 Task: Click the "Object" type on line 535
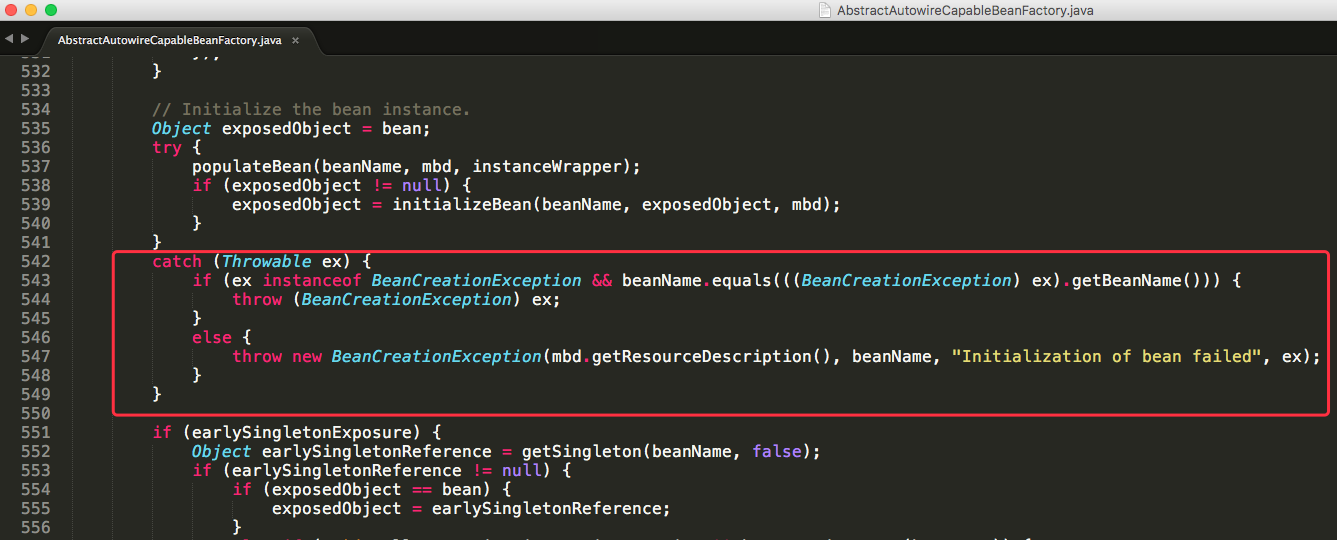coord(182,128)
